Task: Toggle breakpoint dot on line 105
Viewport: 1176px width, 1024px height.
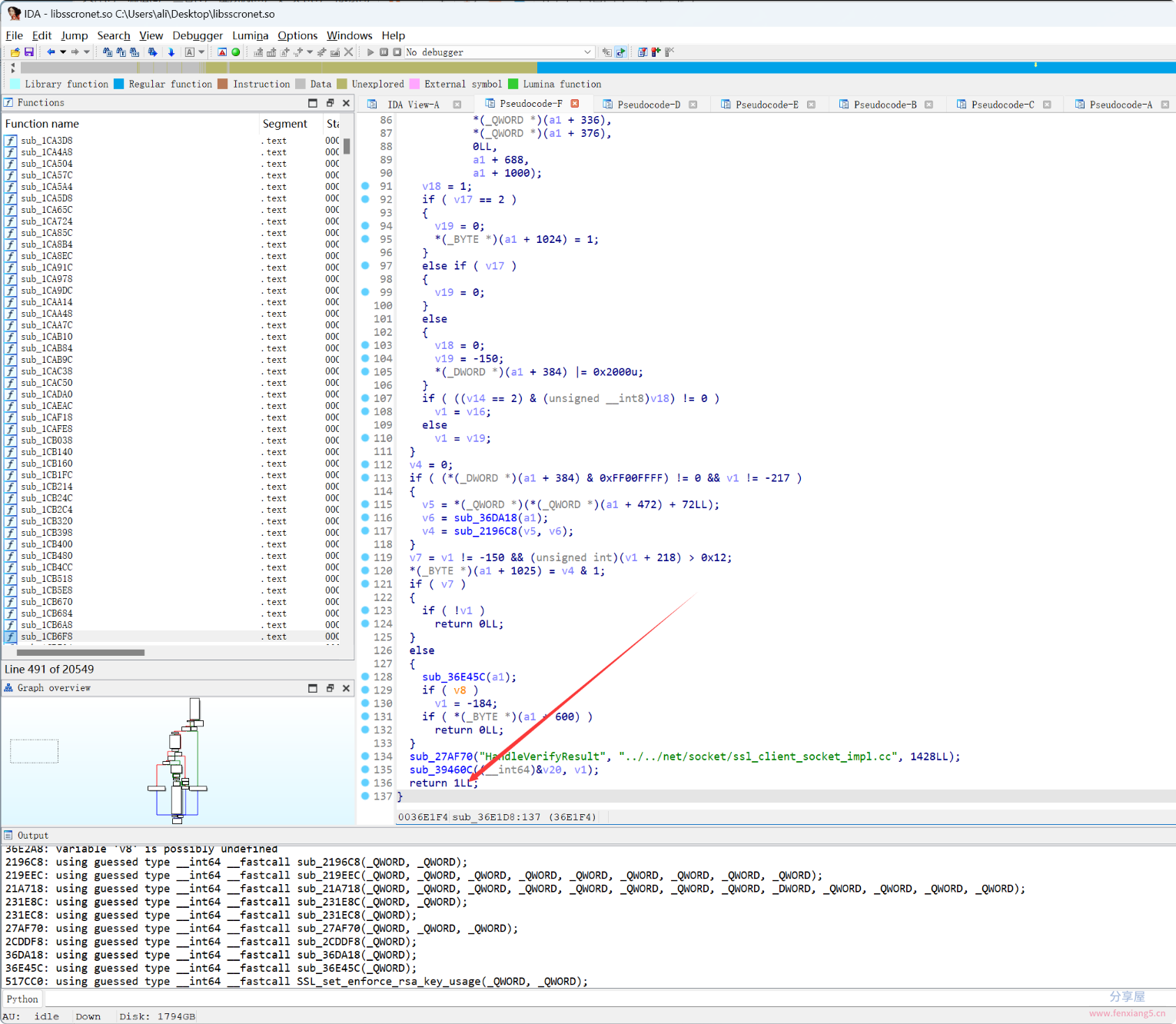Action: click(x=365, y=371)
